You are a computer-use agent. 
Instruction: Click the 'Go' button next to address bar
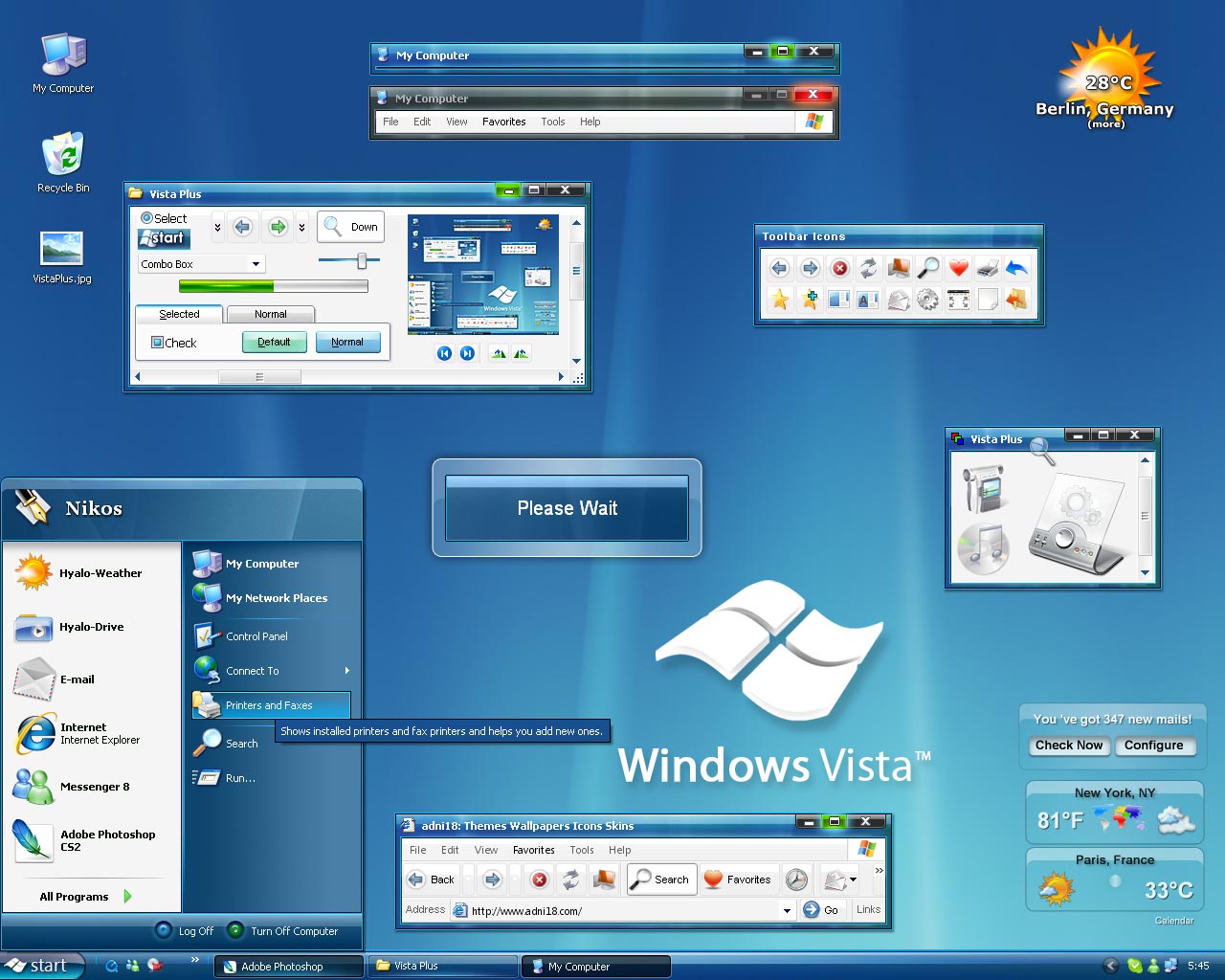click(821, 910)
